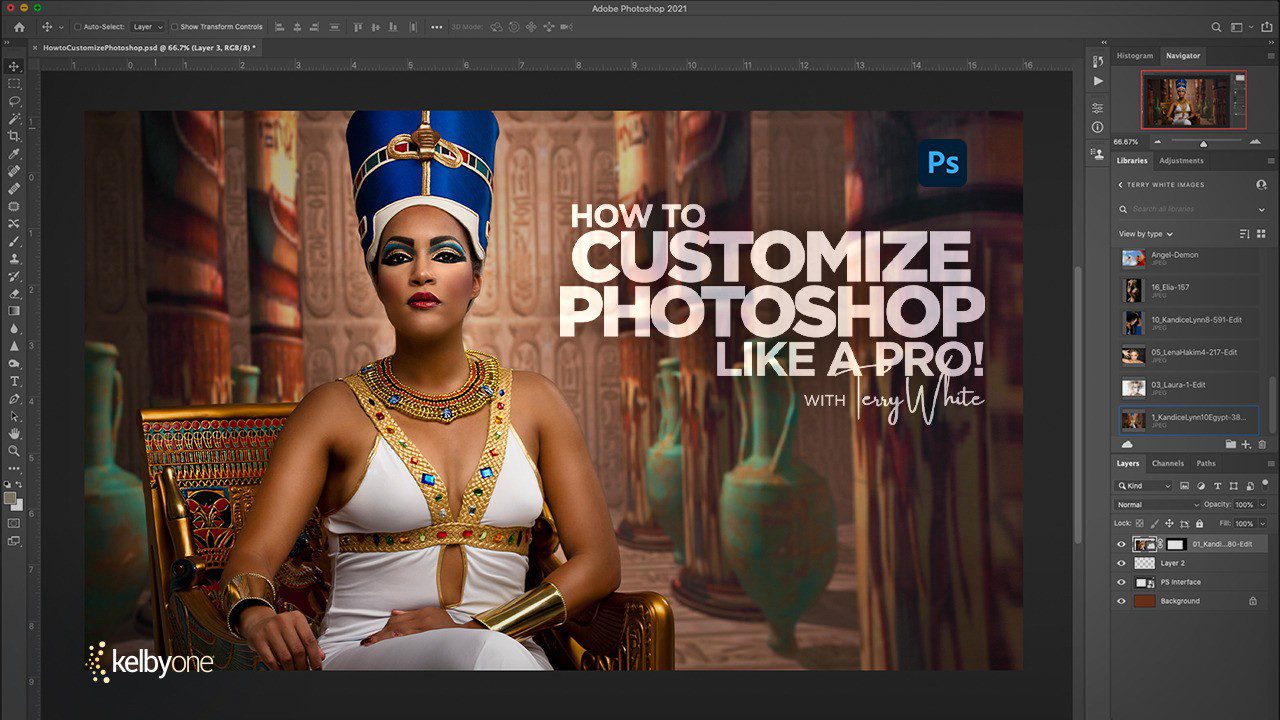Hide the PS Interface layer
Viewport: 1280px width, 720px height.
click(1121, 582)
